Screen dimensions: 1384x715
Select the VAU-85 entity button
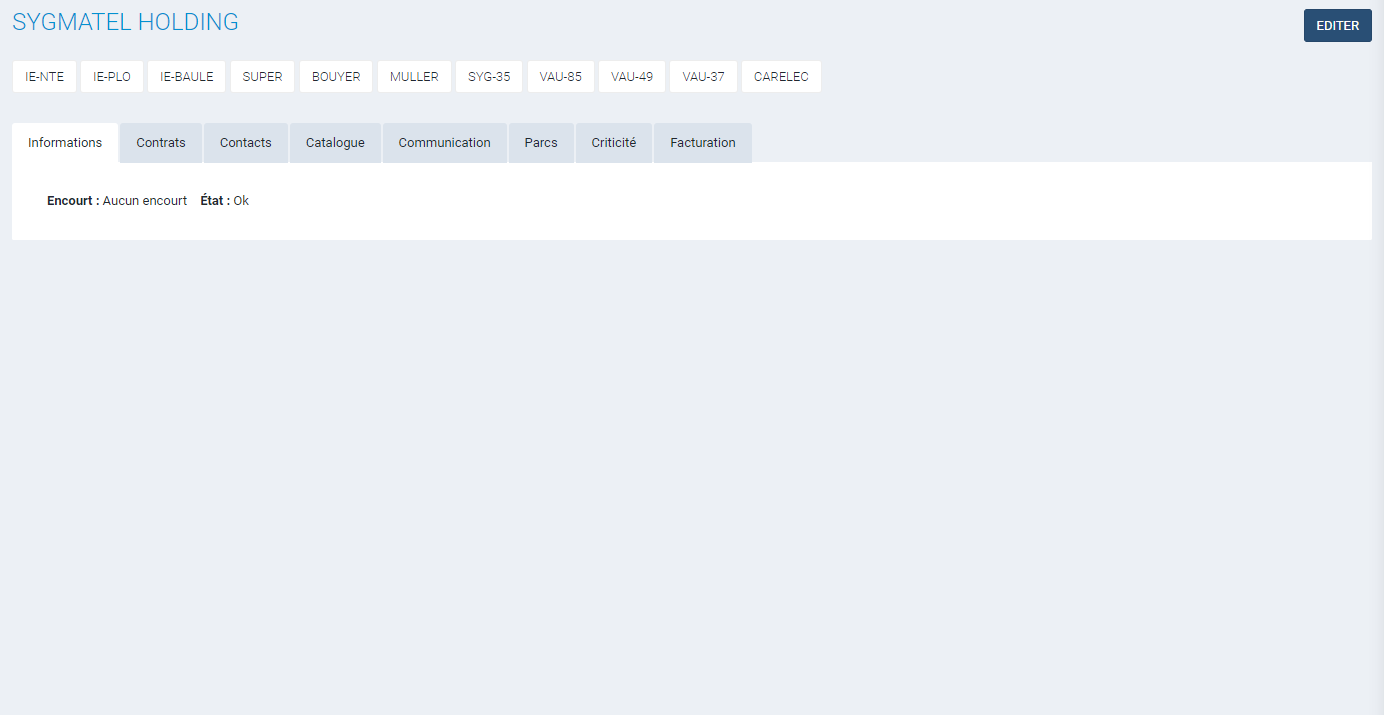coord(561,77)
